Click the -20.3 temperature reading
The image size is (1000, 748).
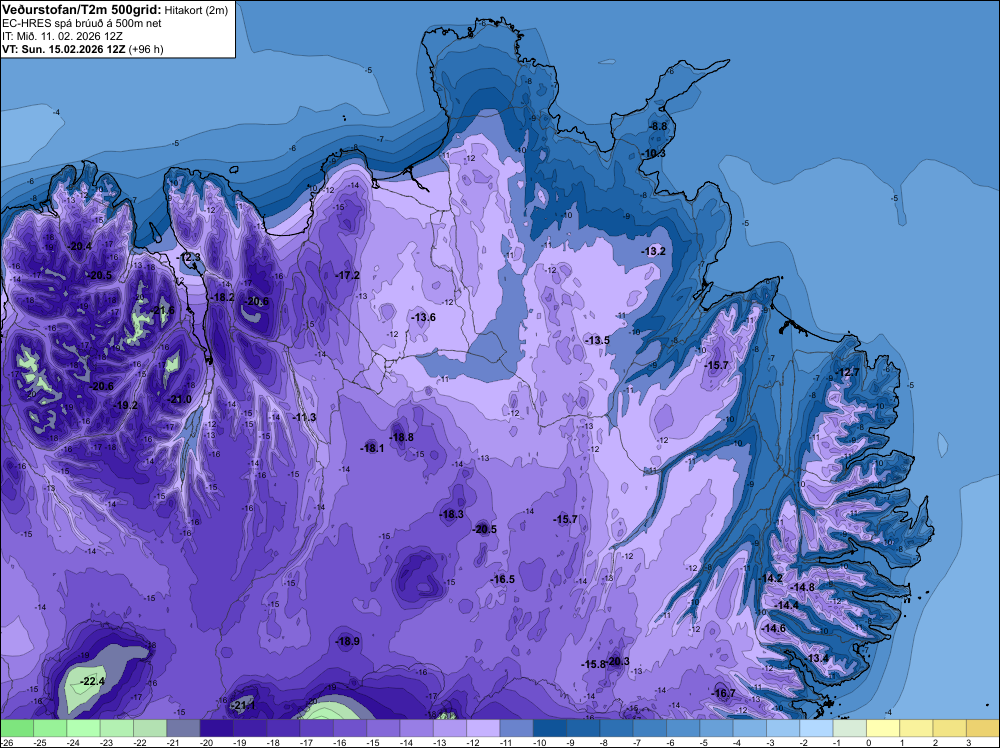pyautogui.click(x=618, y=661)
